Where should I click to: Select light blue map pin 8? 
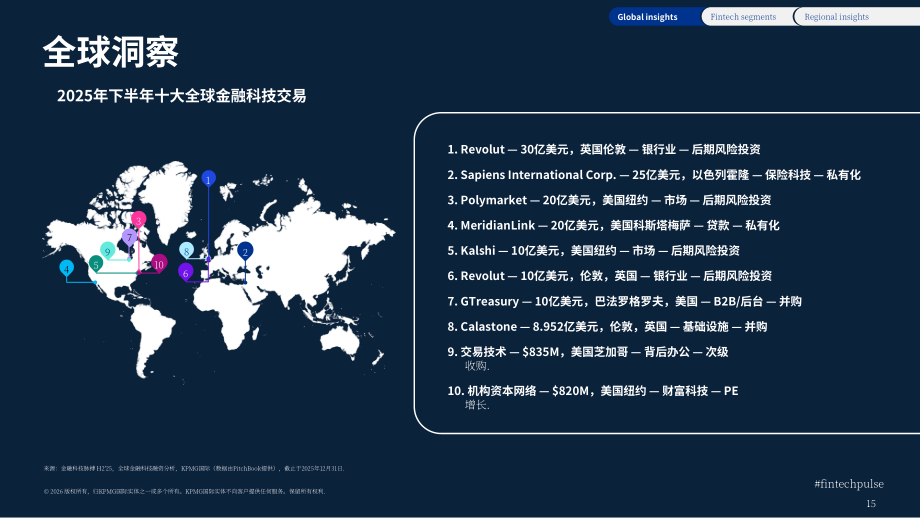pyautogui.click(x=187, y=250)
